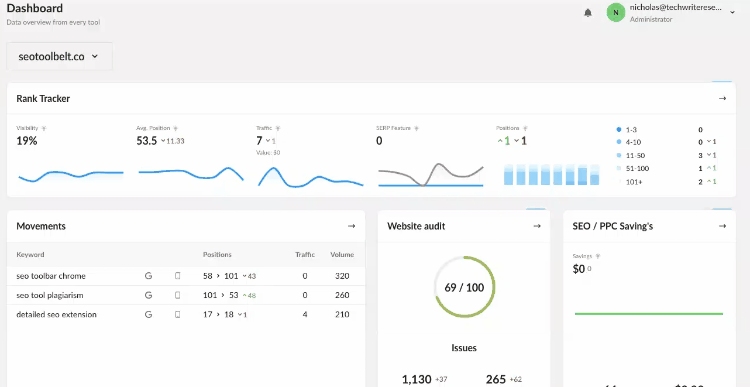Click mobile icon for seo tool plagiarism
The height and width of the screenshot is (387, 750).
click(177, 295)
